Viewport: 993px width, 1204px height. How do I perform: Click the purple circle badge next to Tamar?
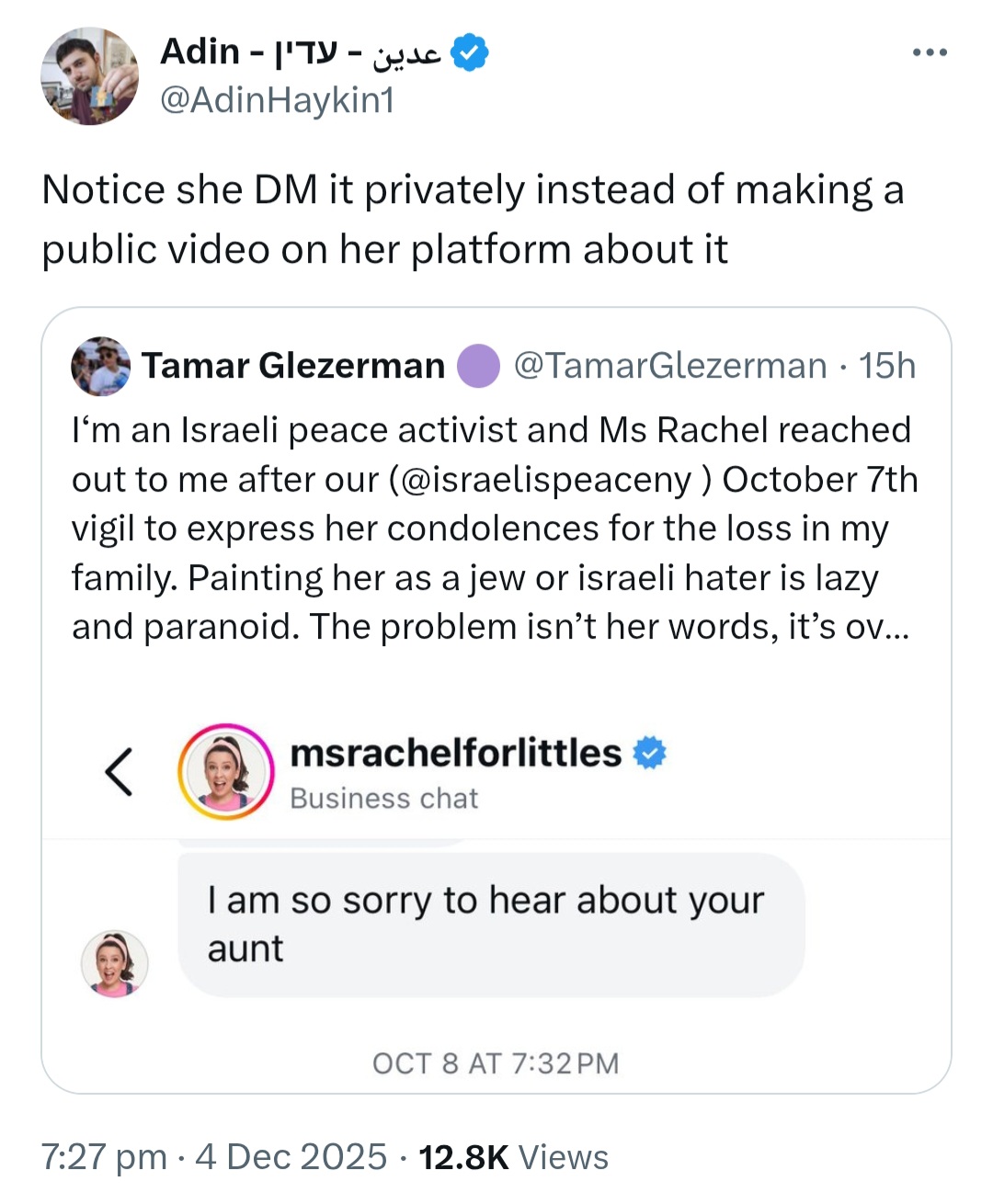point(478,366)
